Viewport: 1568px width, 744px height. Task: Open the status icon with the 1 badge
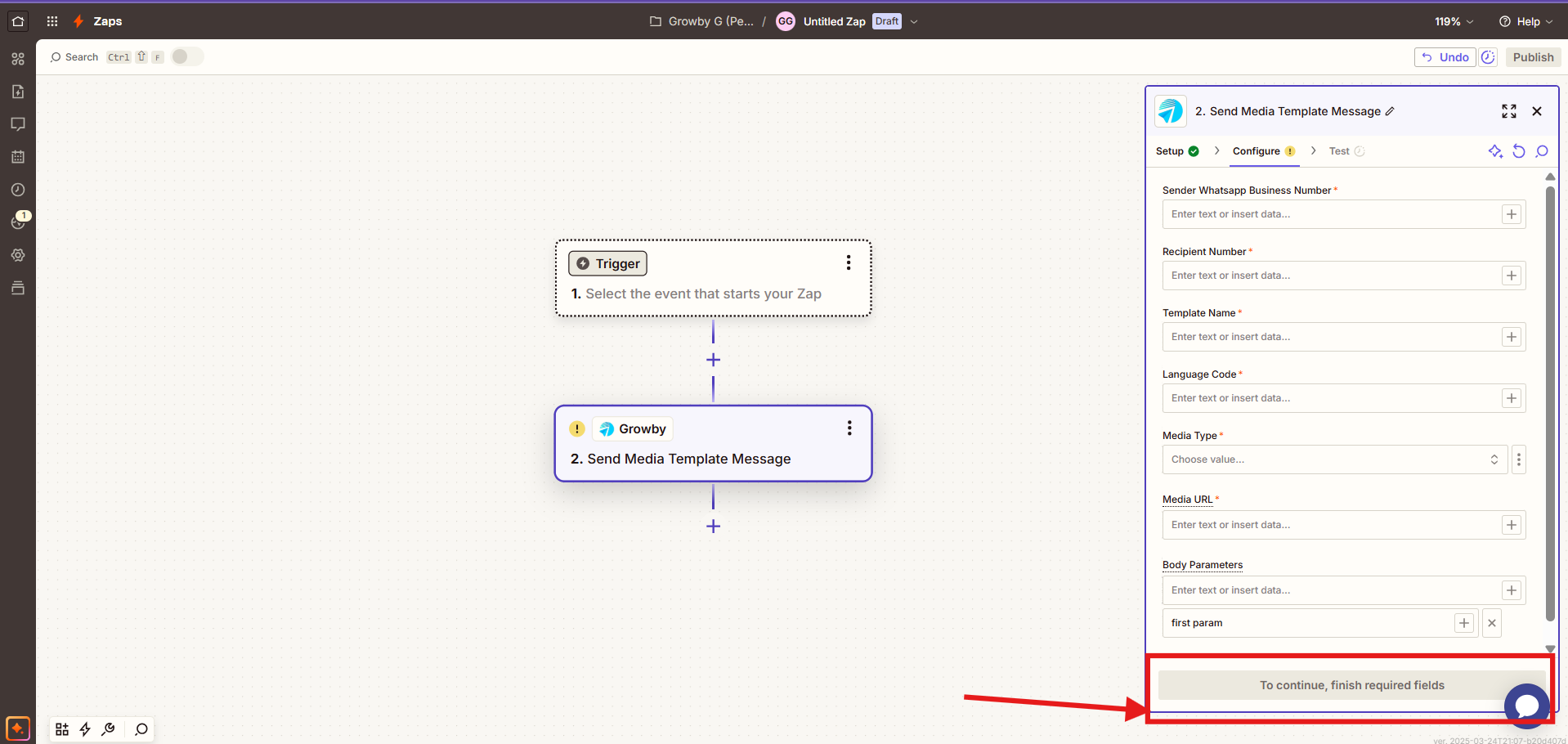[20, 221]
